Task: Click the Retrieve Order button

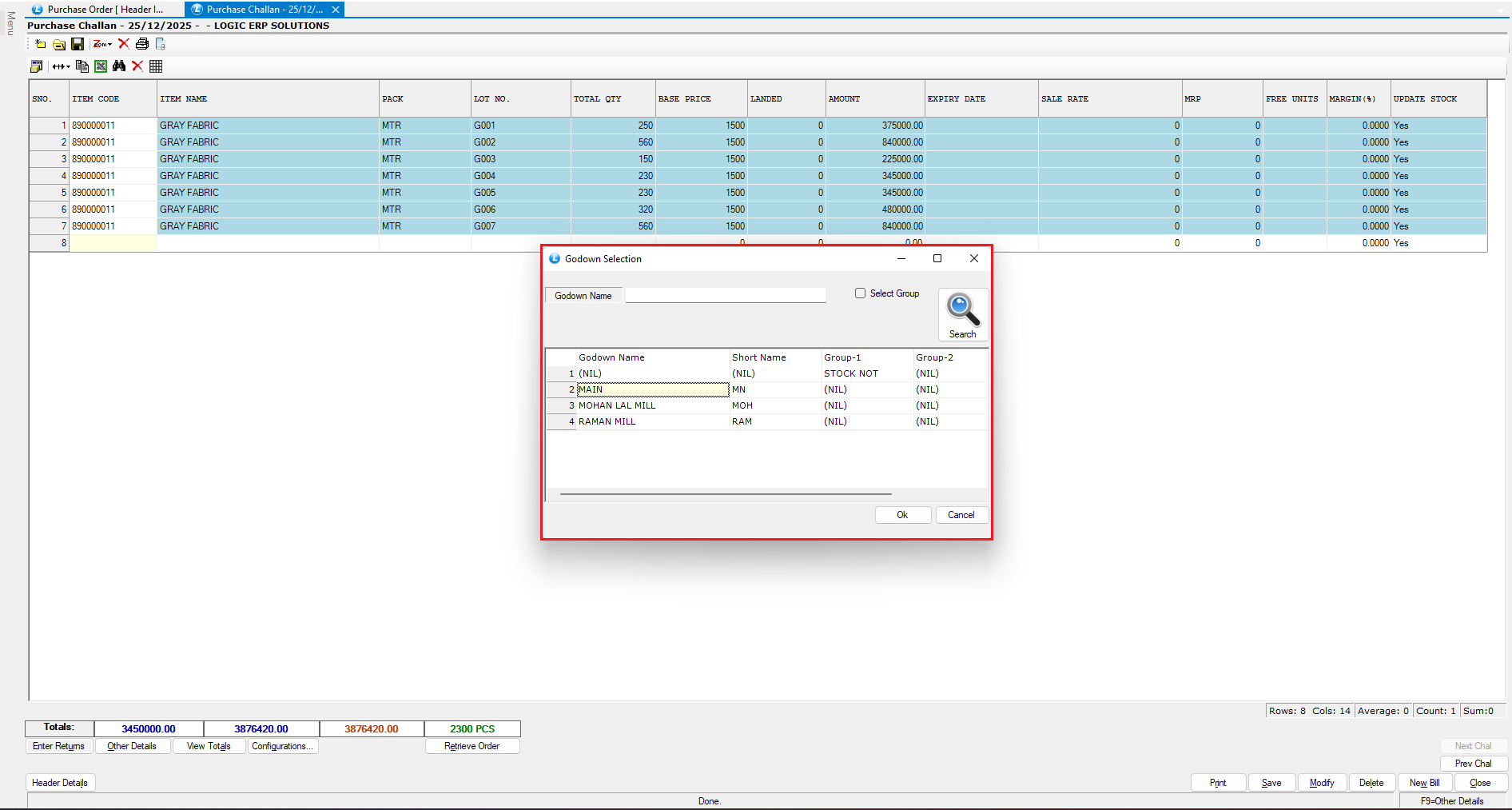Action: click(x=472, y=746)
